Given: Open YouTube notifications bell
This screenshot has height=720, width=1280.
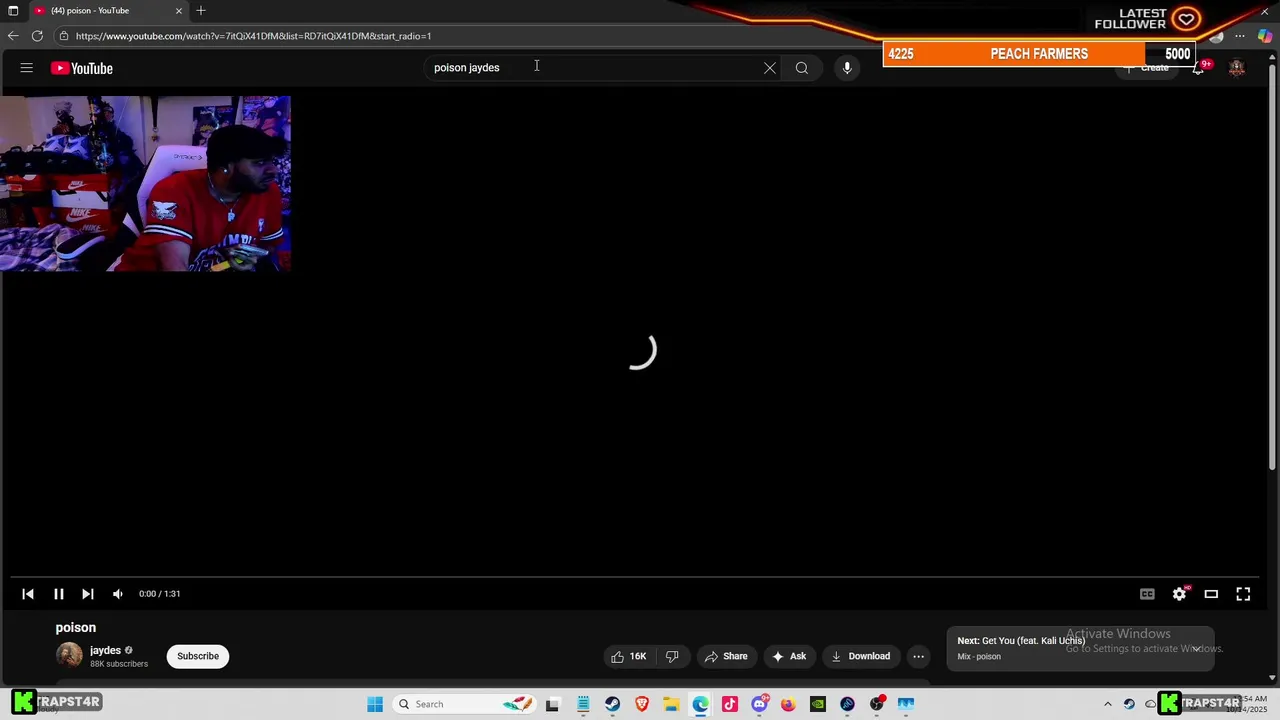Looking at the screenshot, I should coord(1198,68).
